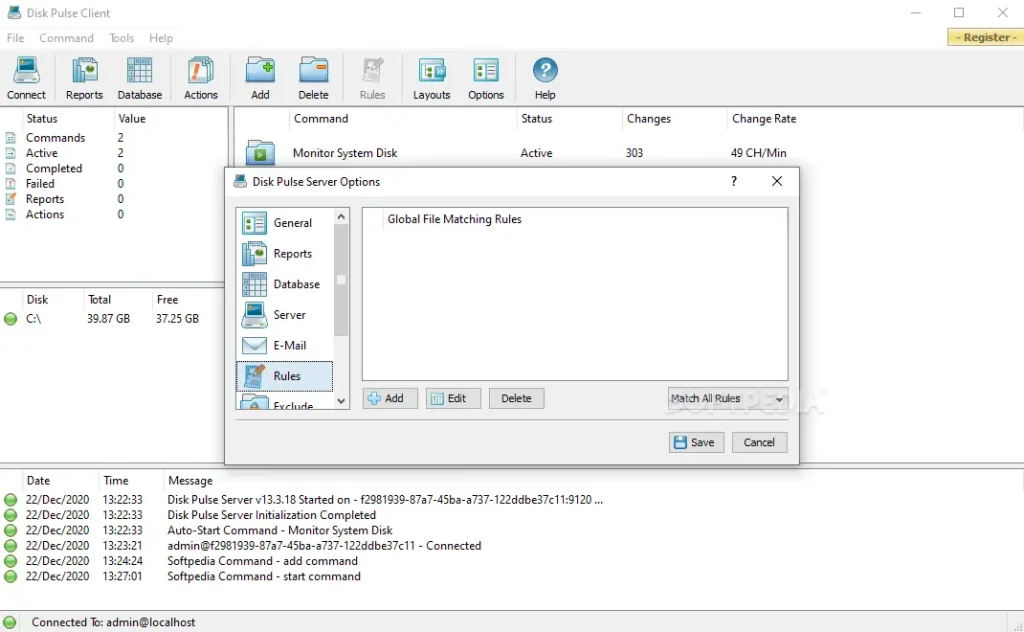
Task: Click the Global File Matching Rules header
Action: [x=455, y=219]
